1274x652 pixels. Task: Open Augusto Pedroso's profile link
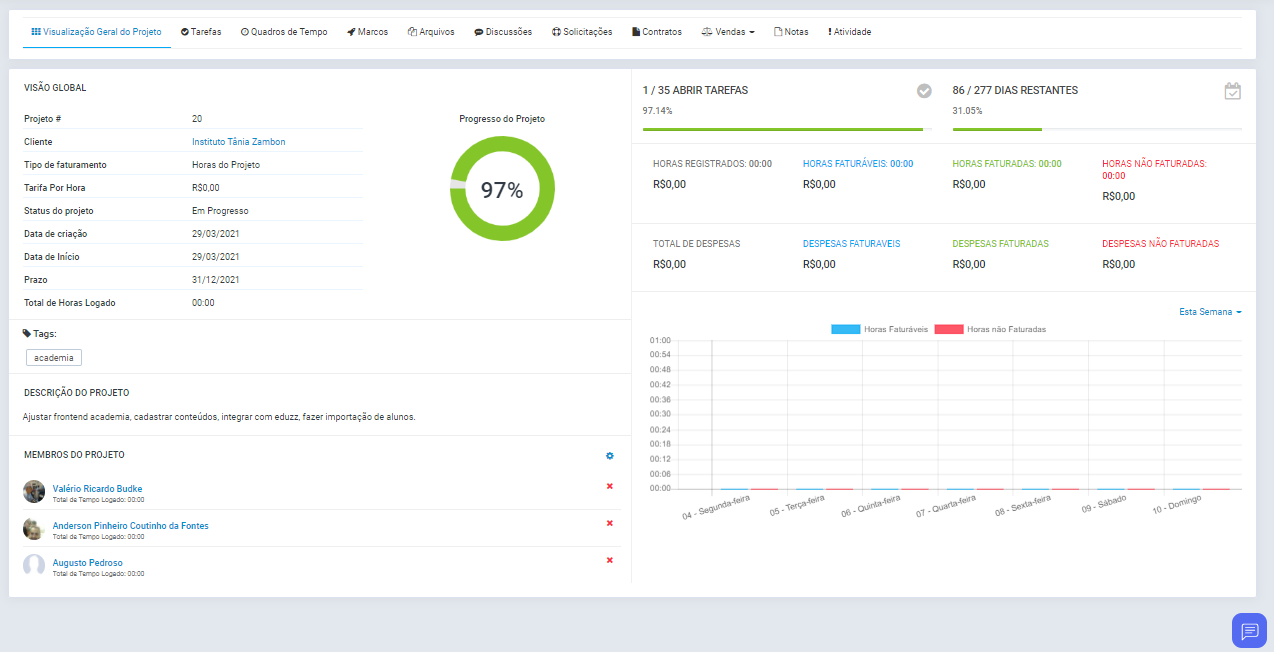tap(88, 563)
